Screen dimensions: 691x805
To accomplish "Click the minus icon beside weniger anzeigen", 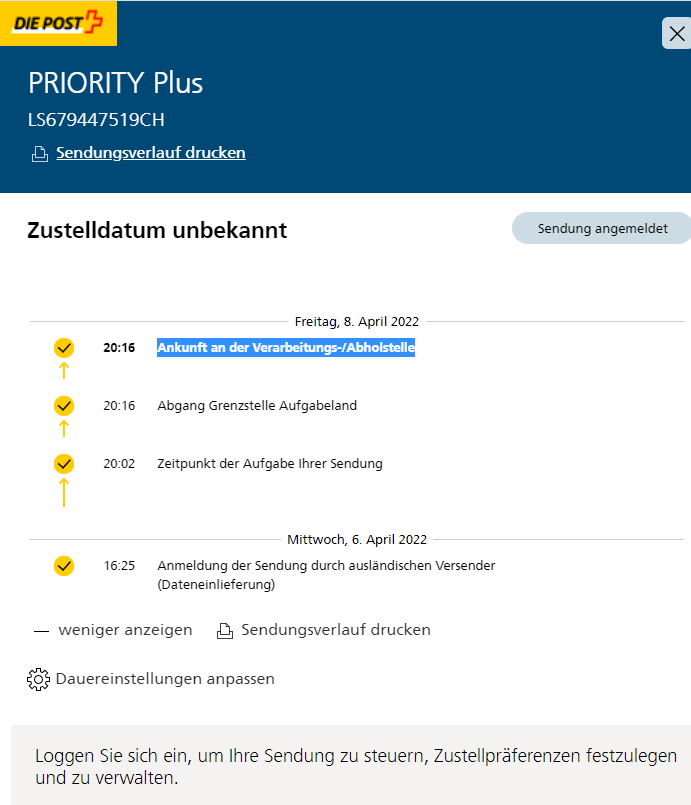I will (41, 631).
